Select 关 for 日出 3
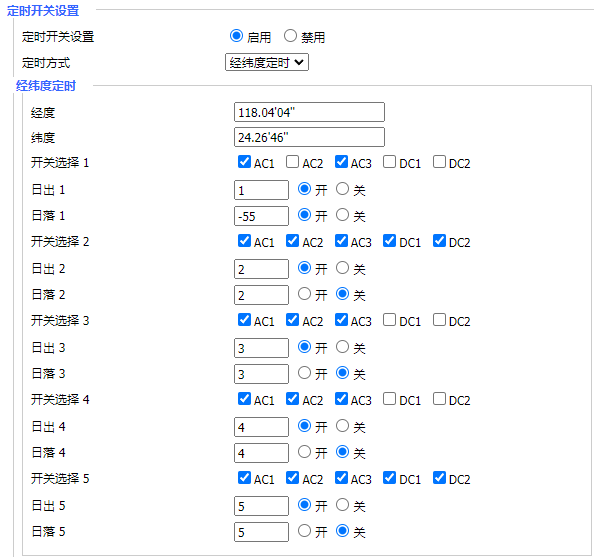 (342, 347)
